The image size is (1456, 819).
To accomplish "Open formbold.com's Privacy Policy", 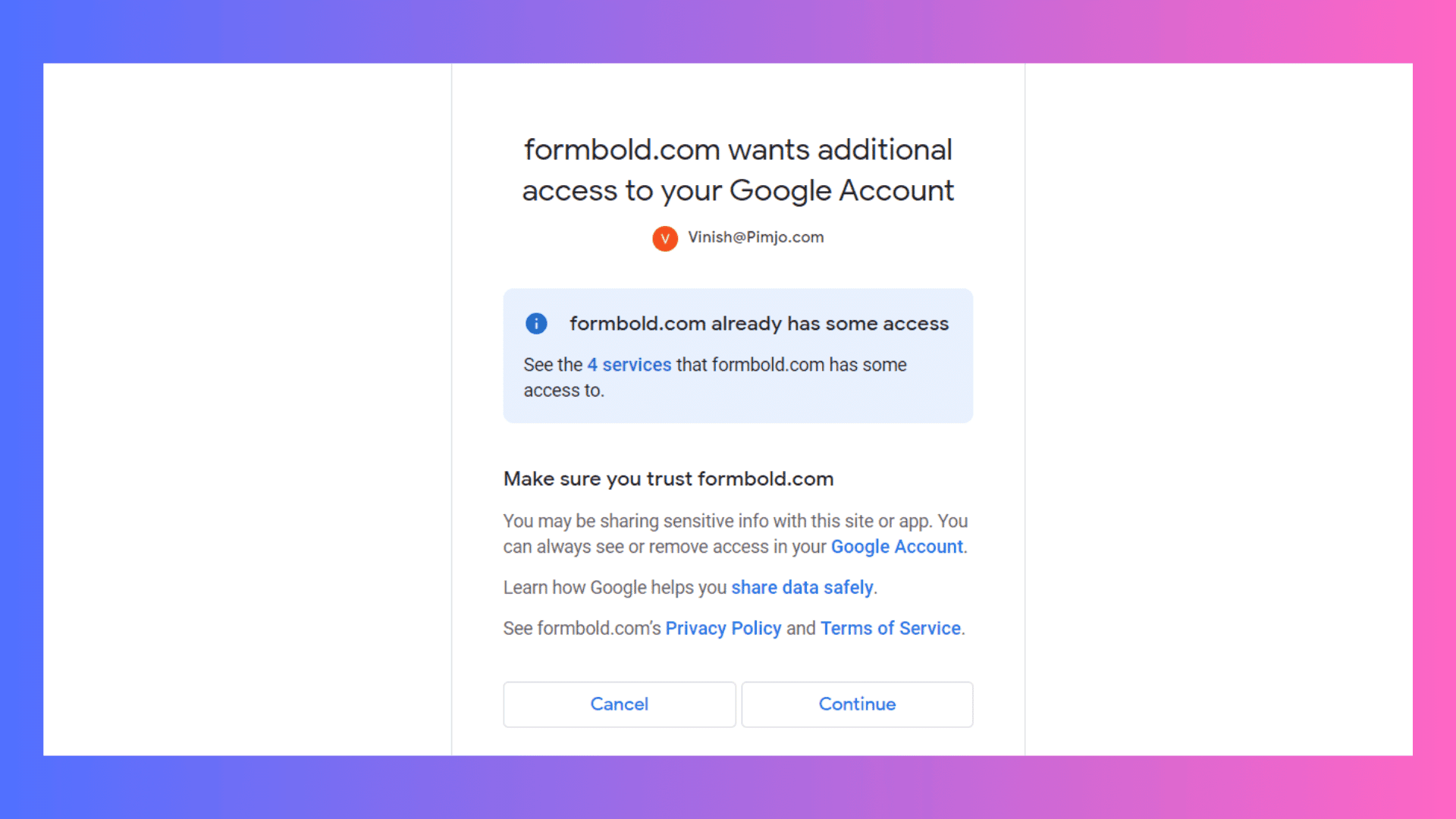I will 723,628.
